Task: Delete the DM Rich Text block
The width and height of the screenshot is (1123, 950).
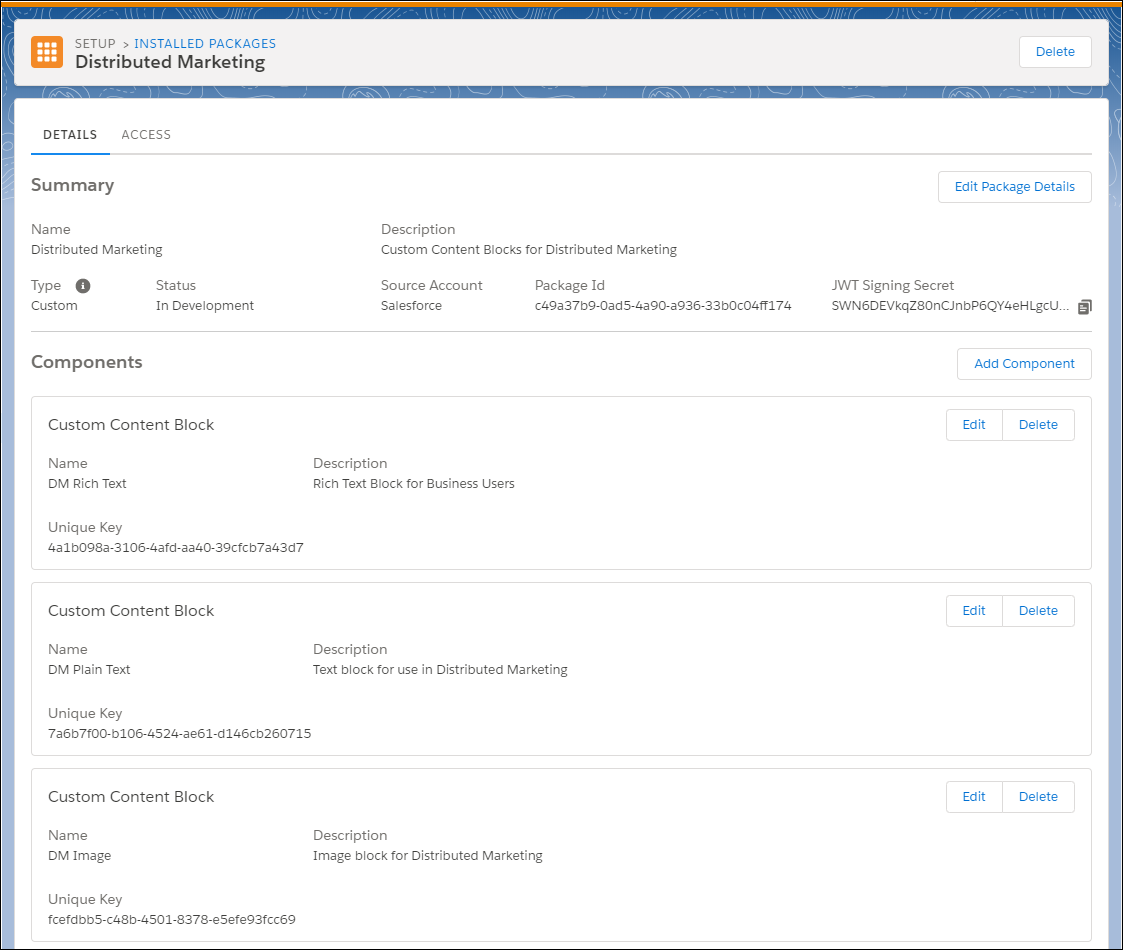Action: [x=1038, y=425]
